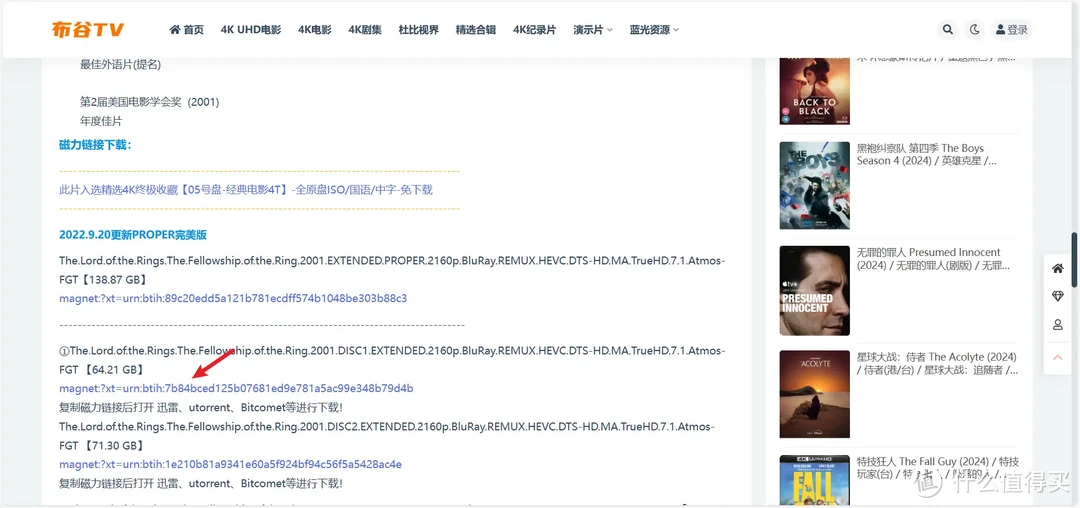
Task: Open the 精选合辑 menu item
Action: click(x=476, y=30)
